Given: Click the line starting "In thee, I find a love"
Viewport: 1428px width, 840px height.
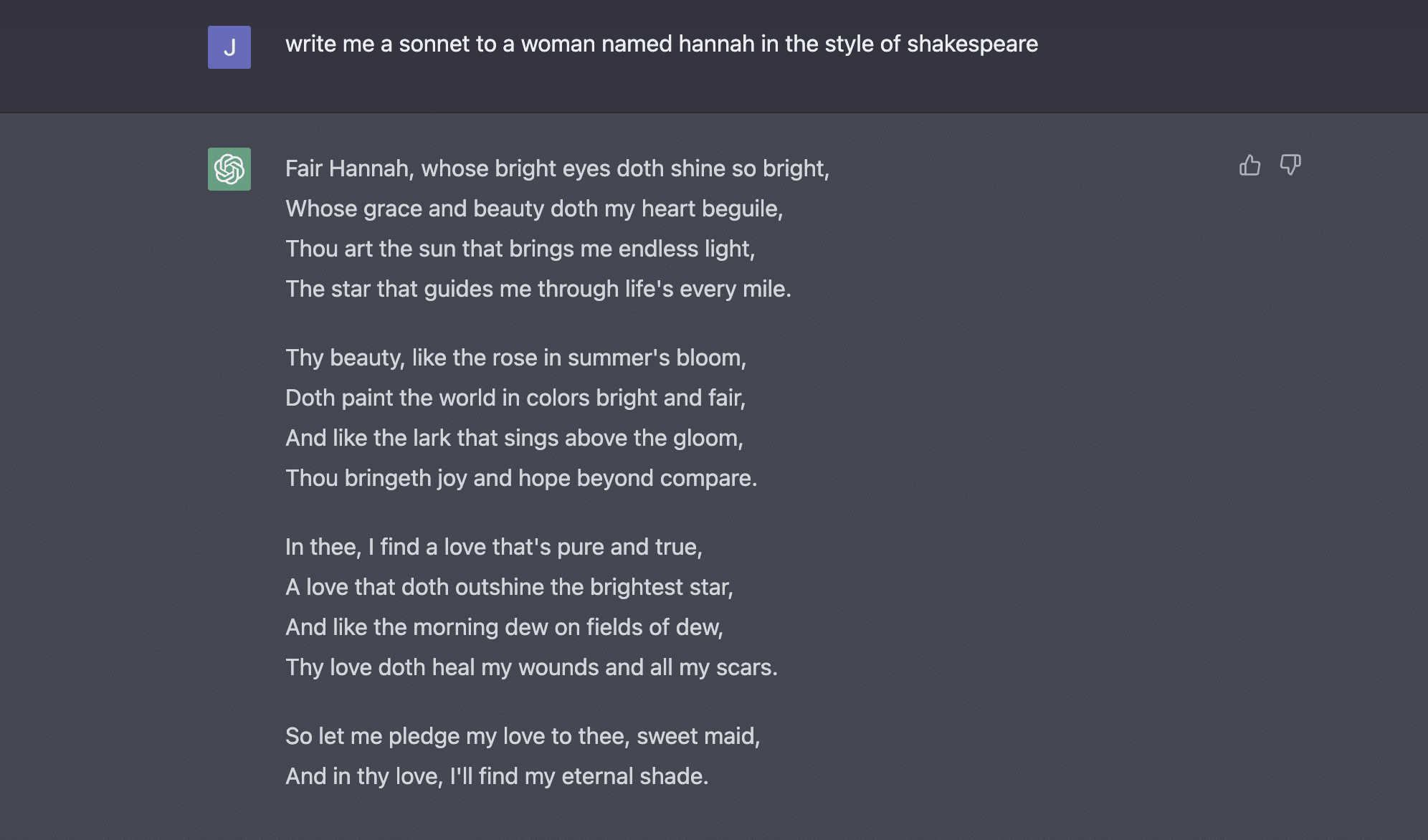Looking at the screenshot, I should (x=493, y=547).
